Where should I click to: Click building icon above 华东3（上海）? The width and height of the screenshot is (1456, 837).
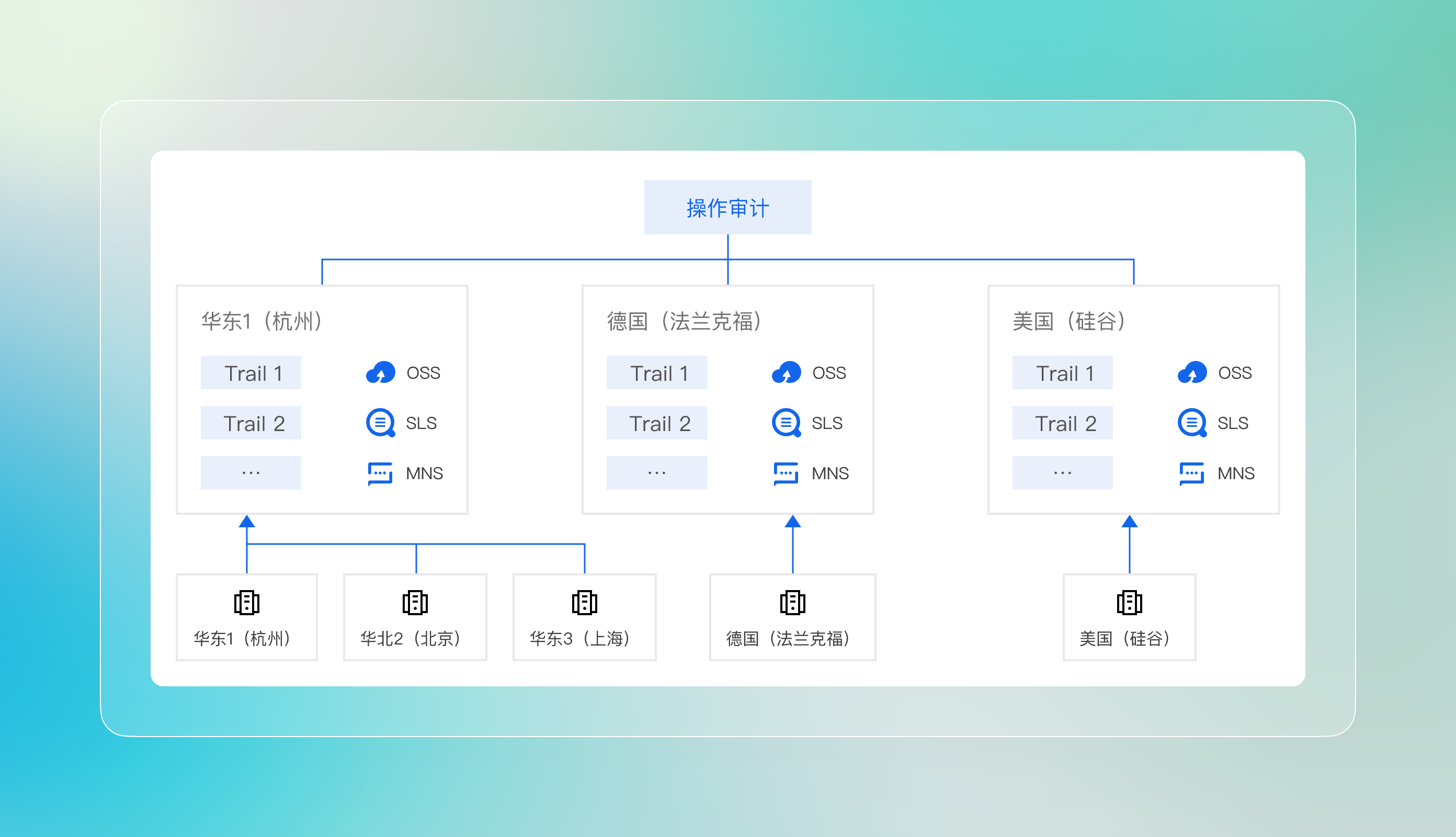(x=584, y=603)
